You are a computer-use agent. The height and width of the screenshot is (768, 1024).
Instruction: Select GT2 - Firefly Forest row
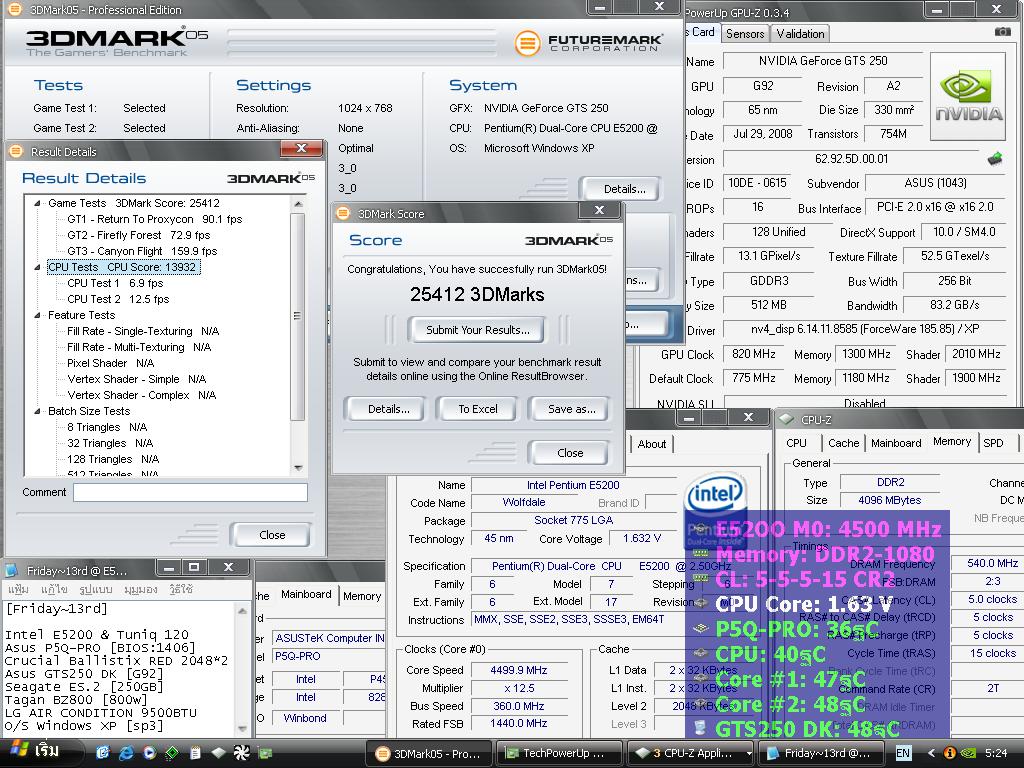(138, 235)
